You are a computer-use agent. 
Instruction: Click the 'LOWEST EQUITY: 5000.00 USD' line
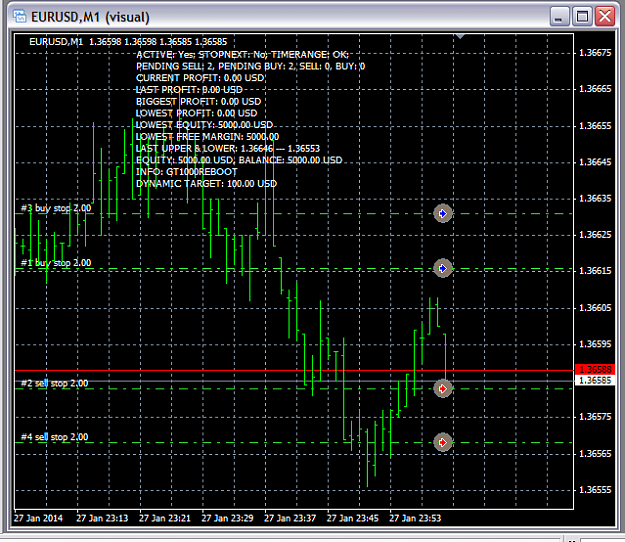pyautogui.click(x=204, y=125)
